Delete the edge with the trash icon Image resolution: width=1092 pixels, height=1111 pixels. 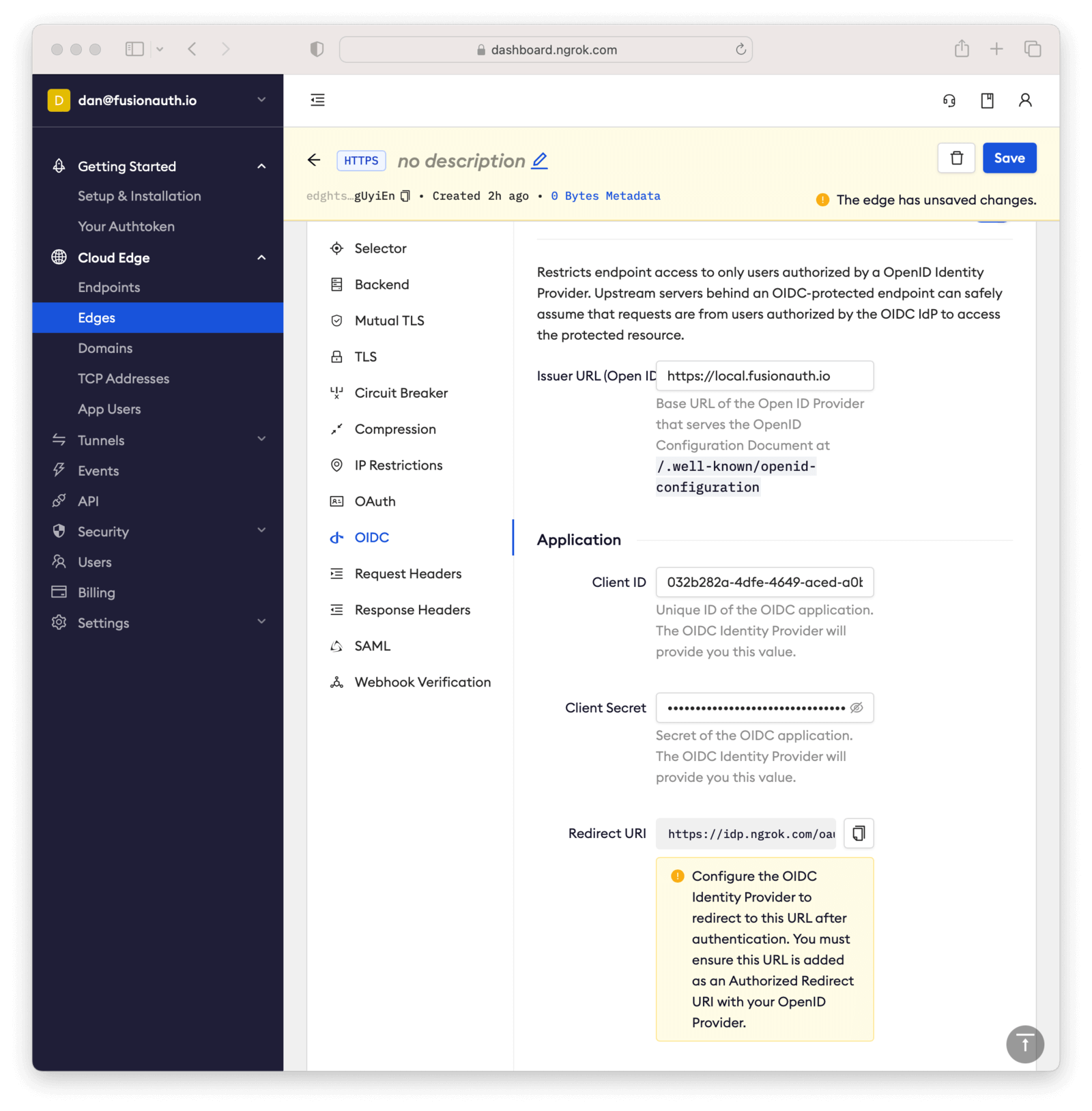tap(957, 158)
